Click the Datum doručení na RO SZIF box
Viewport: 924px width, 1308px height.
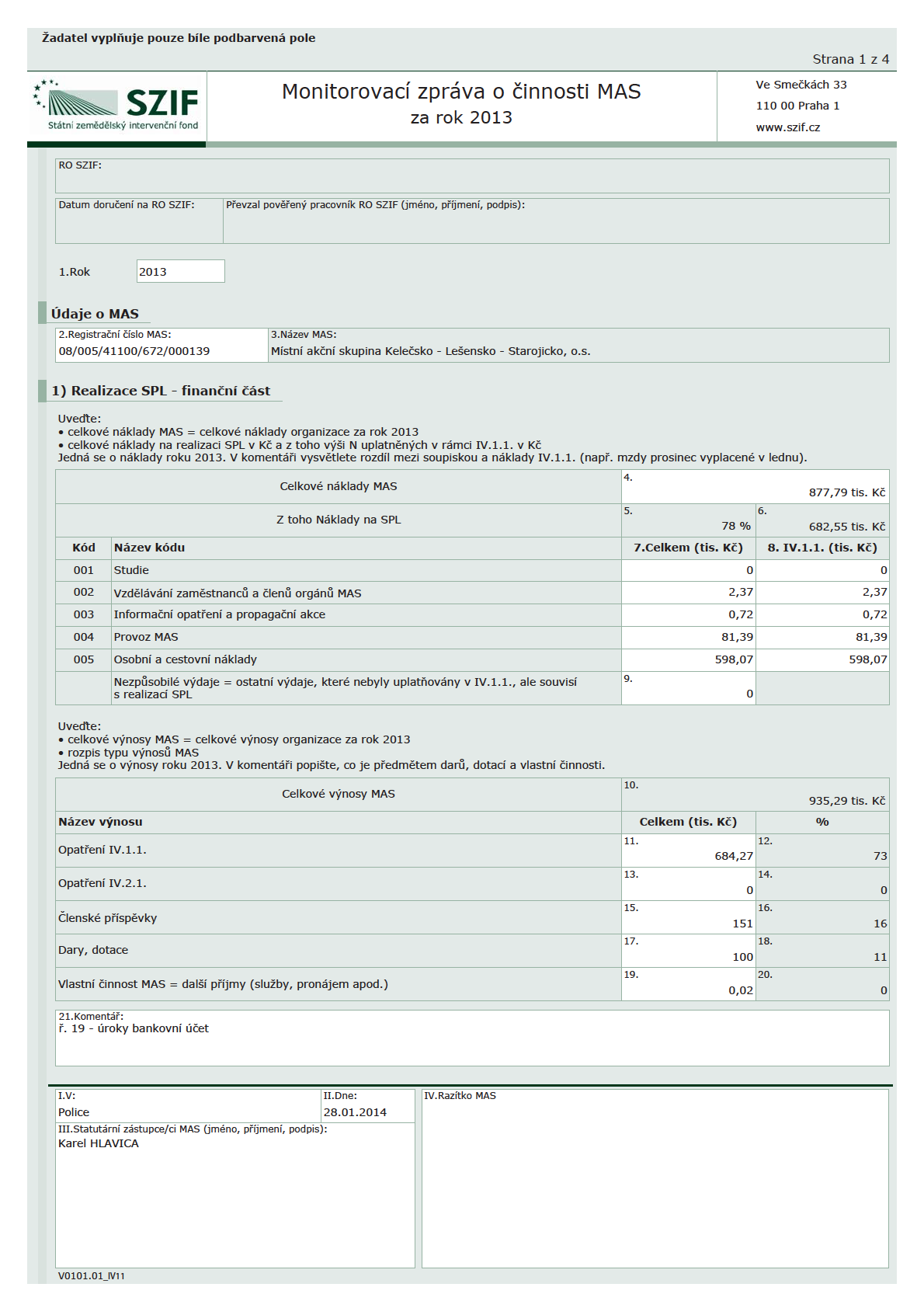[x=139, y=221]
